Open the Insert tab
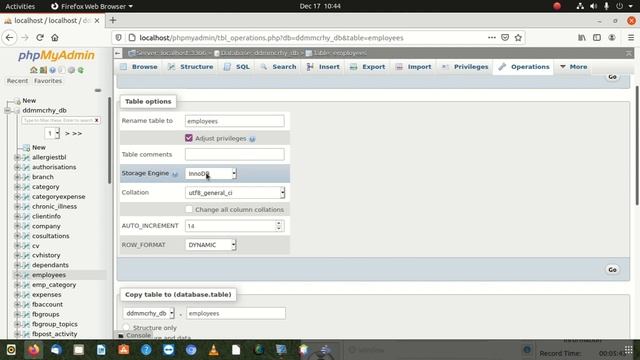 click(x=323, y=67)
